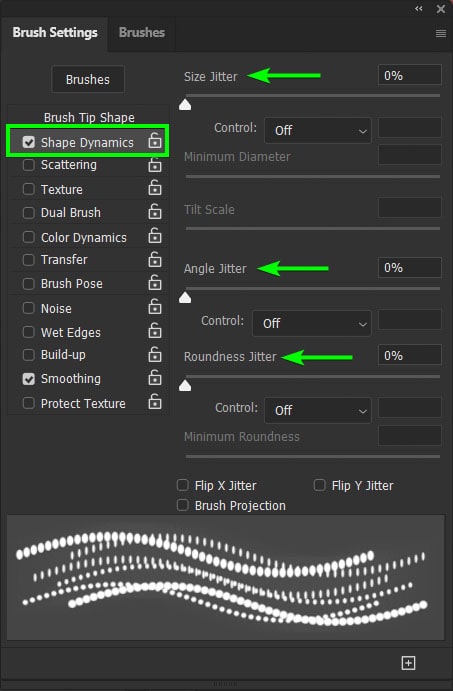Click the Size Jitter percentage field
The height and width of the screenshot is (691, 453).
410,75
